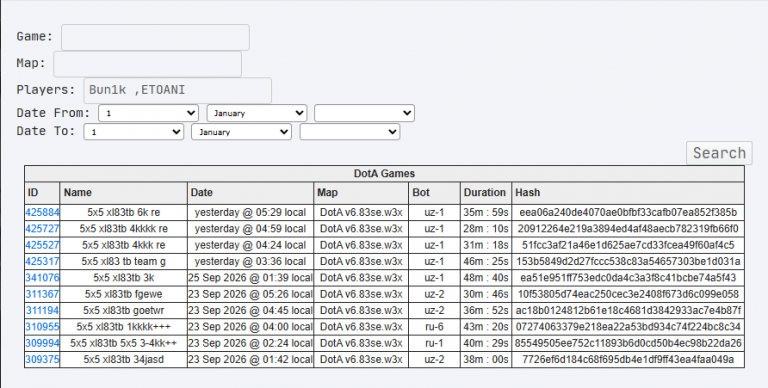Click the Game input field
This screenshot has width=768, height=388.
click(x=155, y=37)
